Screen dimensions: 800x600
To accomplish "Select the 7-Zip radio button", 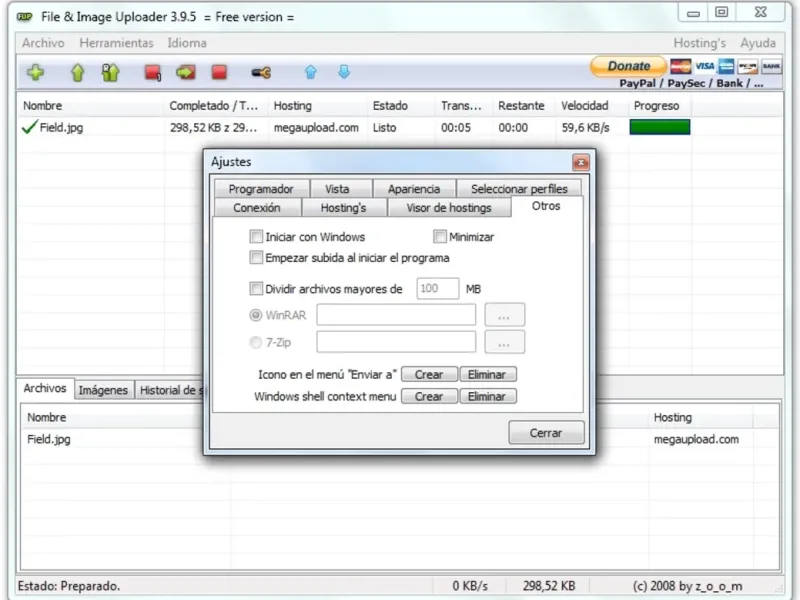I will [256, 342].
